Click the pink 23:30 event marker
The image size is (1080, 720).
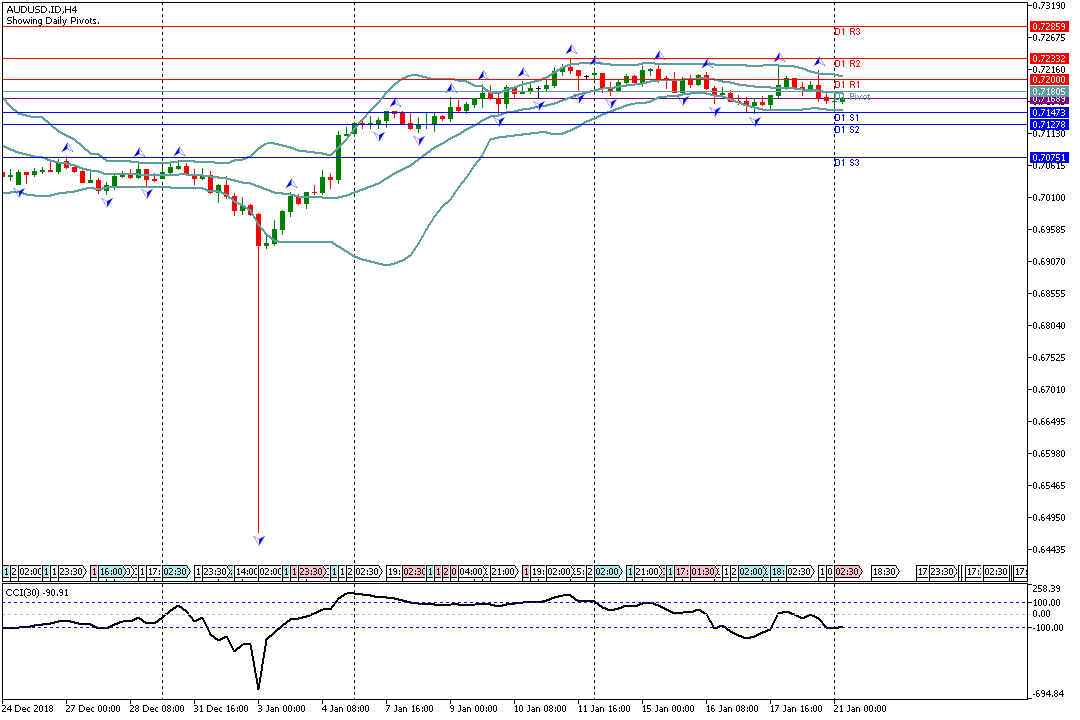pyautogui.click(x=311, y=572)
